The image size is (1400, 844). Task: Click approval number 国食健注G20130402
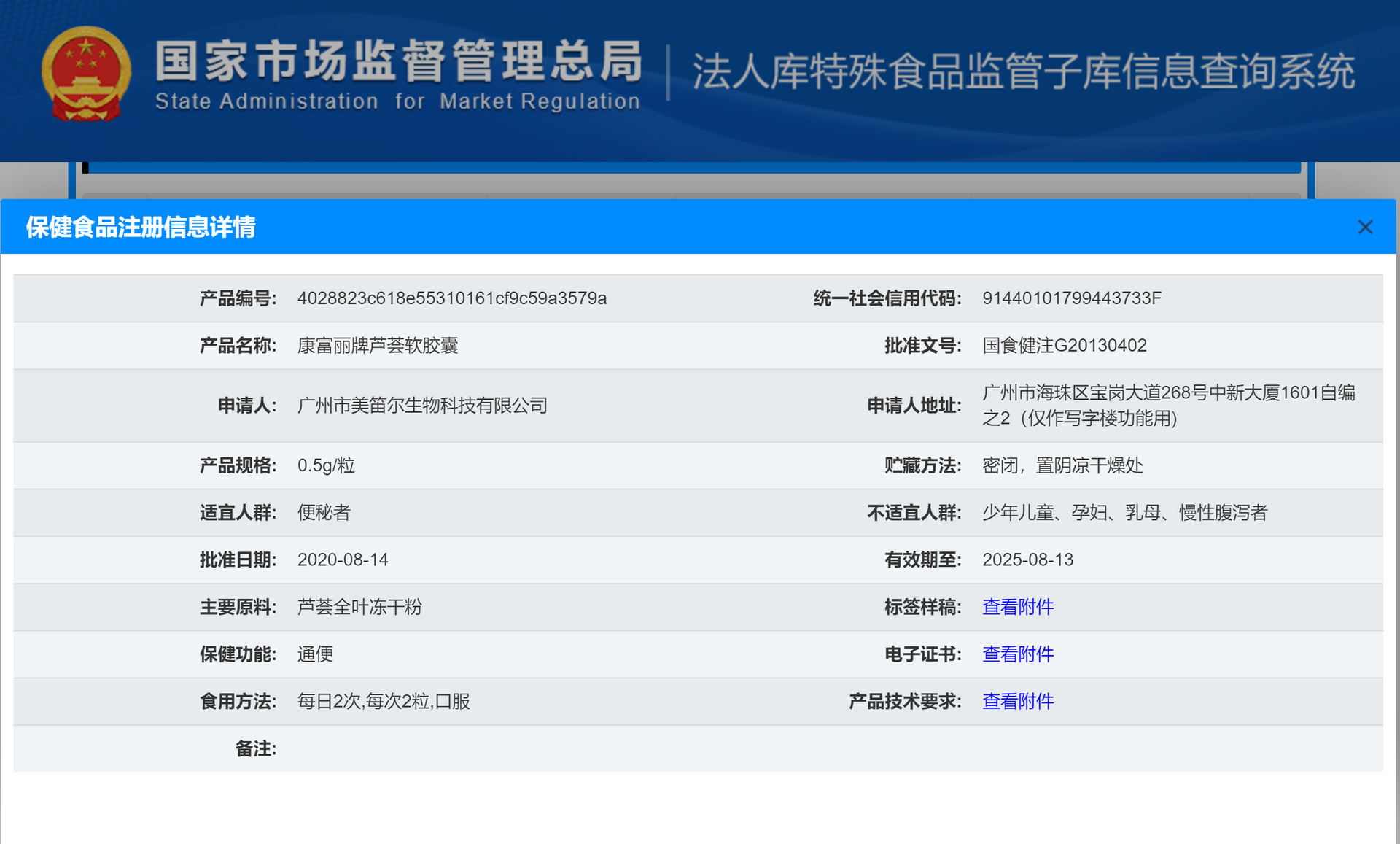pyautogui.click(x=1064, y=346)
